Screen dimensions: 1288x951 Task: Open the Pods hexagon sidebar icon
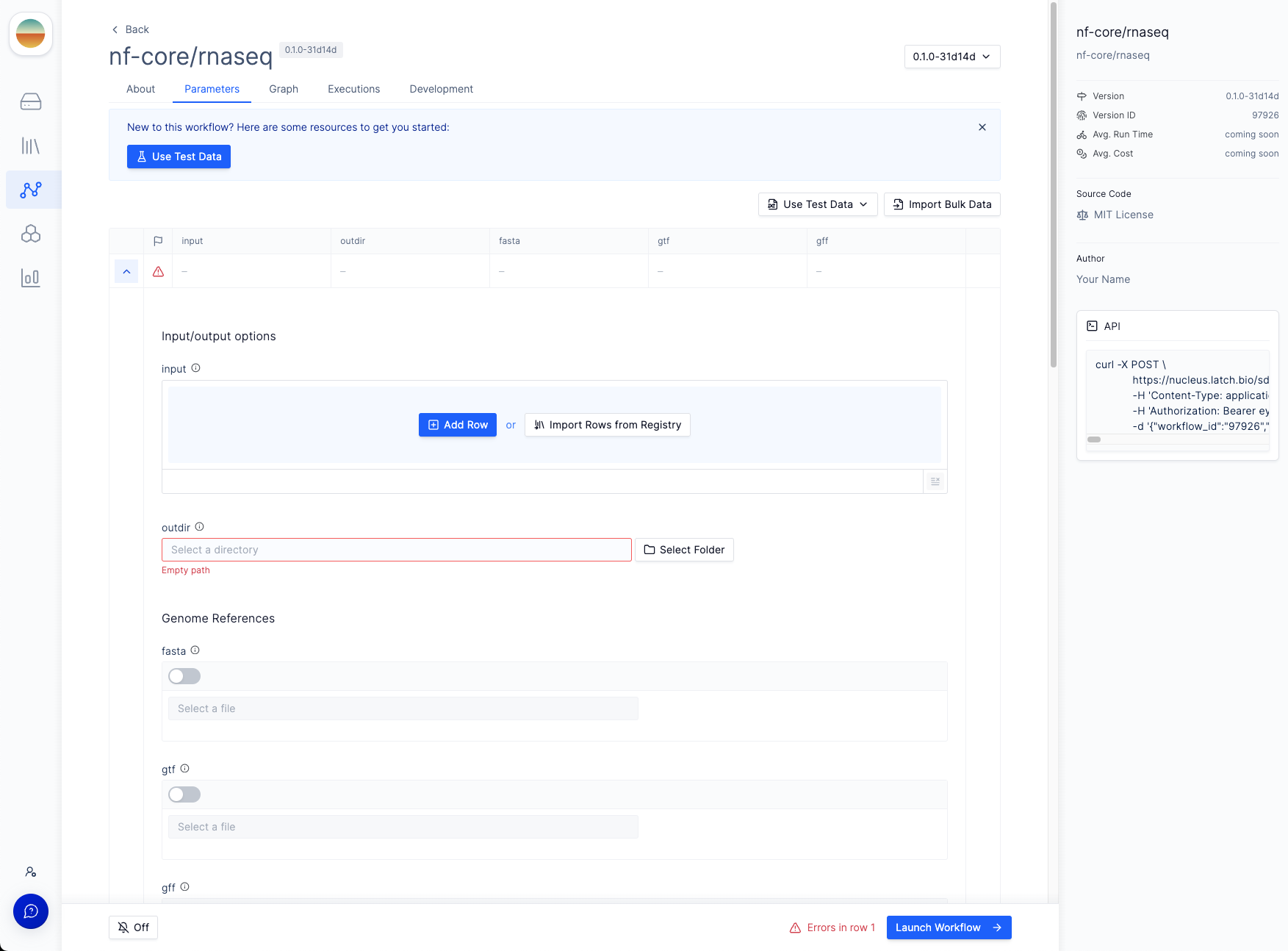(31, 234)
